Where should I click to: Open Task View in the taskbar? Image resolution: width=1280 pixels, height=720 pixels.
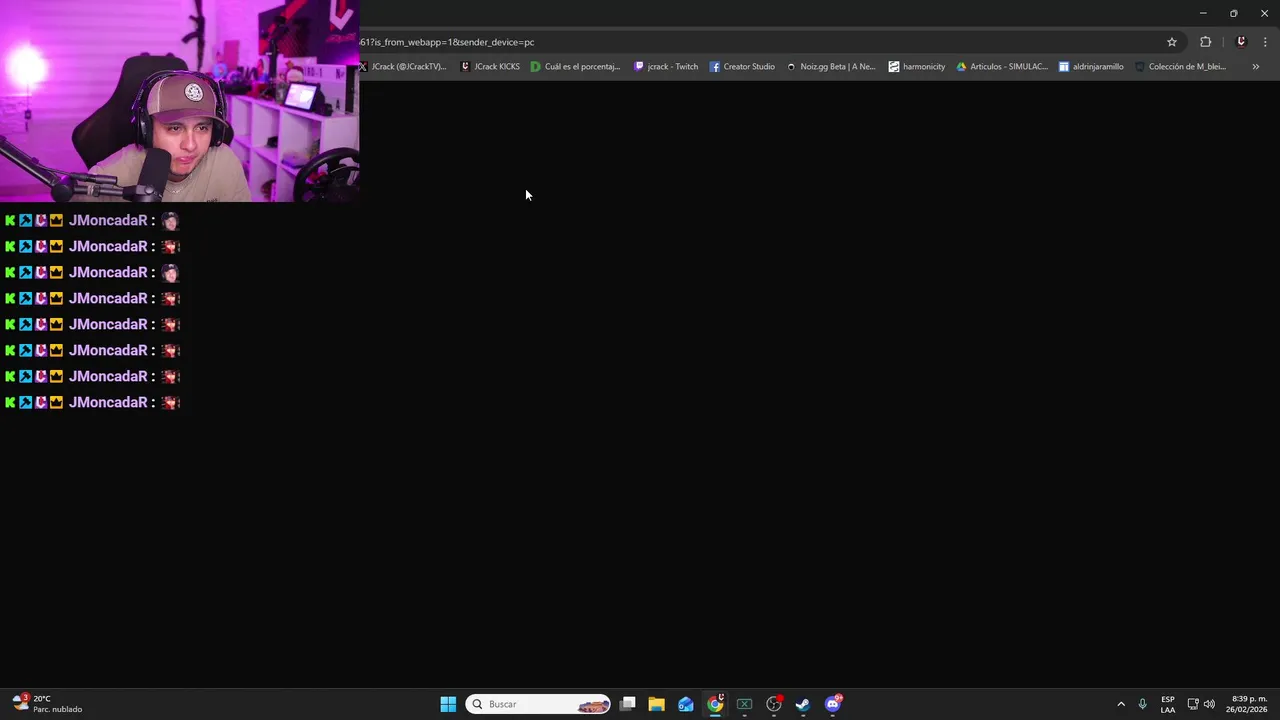pyautogui.click(x=628, y=704)
